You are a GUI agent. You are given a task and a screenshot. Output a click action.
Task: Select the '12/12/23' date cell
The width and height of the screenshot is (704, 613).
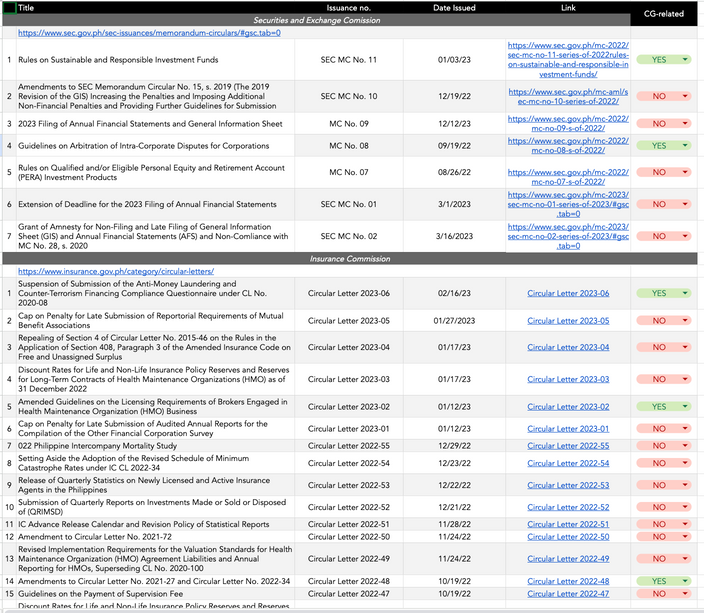pos(454,123)
